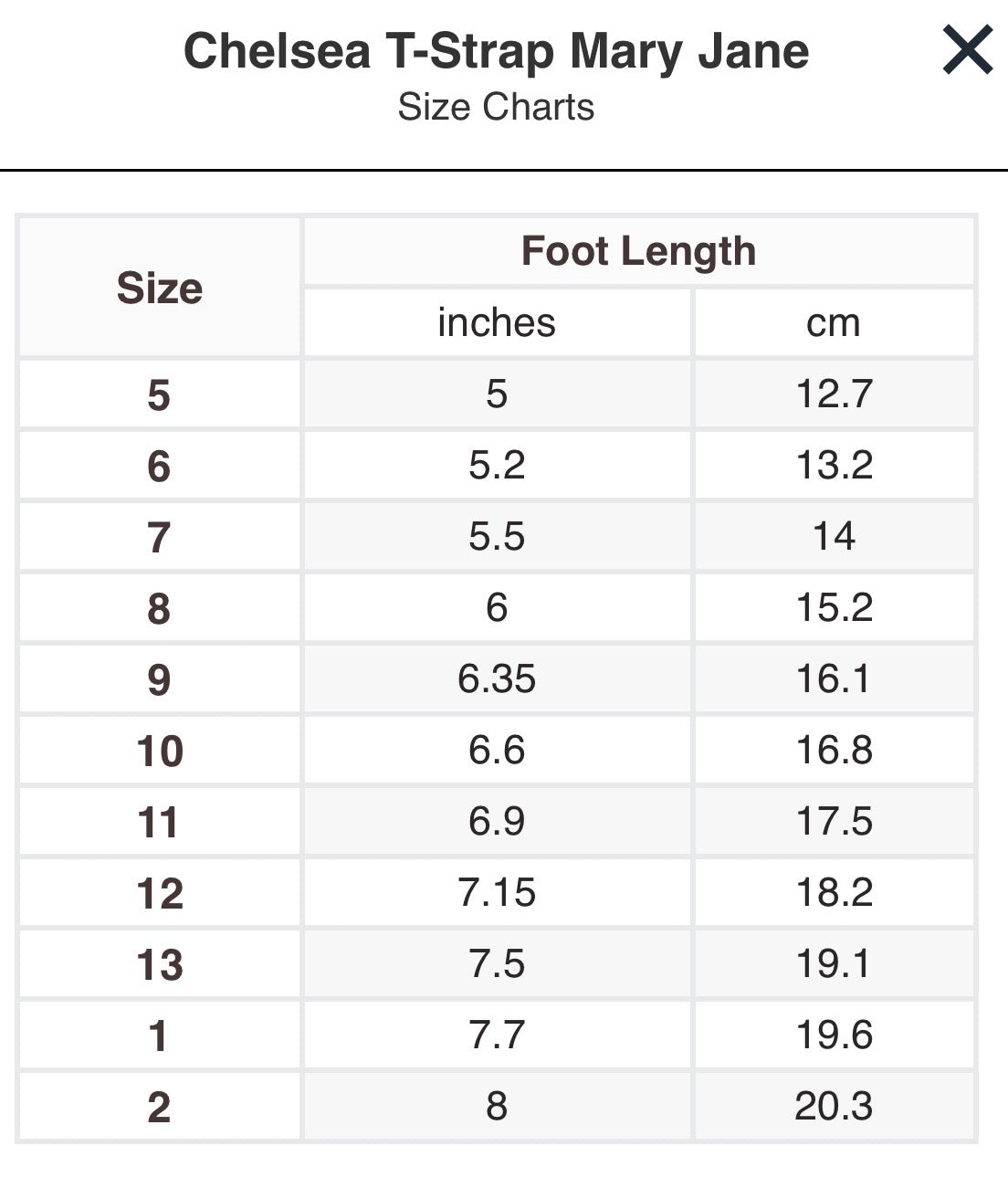Click the 7.15 inches cell
Viewport: 1008px width, 1188px height.
point(497,893)
